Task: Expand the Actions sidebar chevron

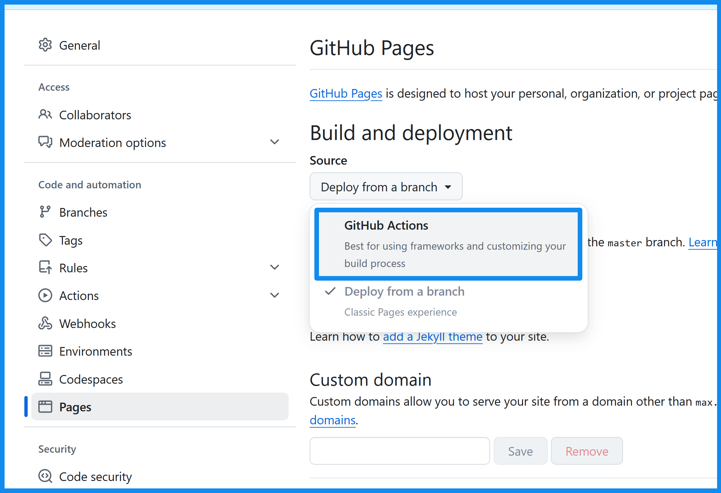Action: point(275,296)
